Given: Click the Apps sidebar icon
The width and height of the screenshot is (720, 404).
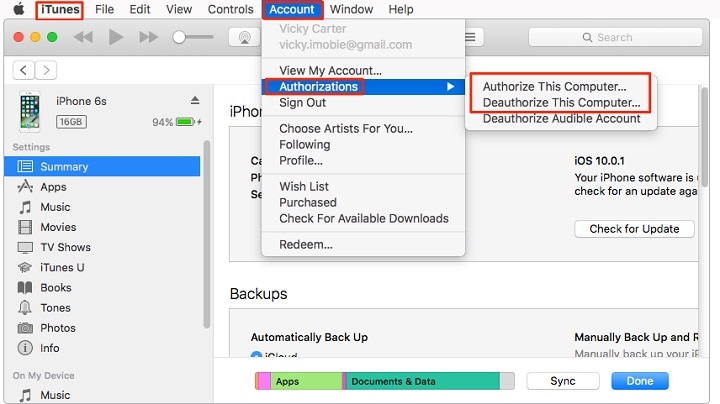Looking at the screenshot, I should 25,186.
